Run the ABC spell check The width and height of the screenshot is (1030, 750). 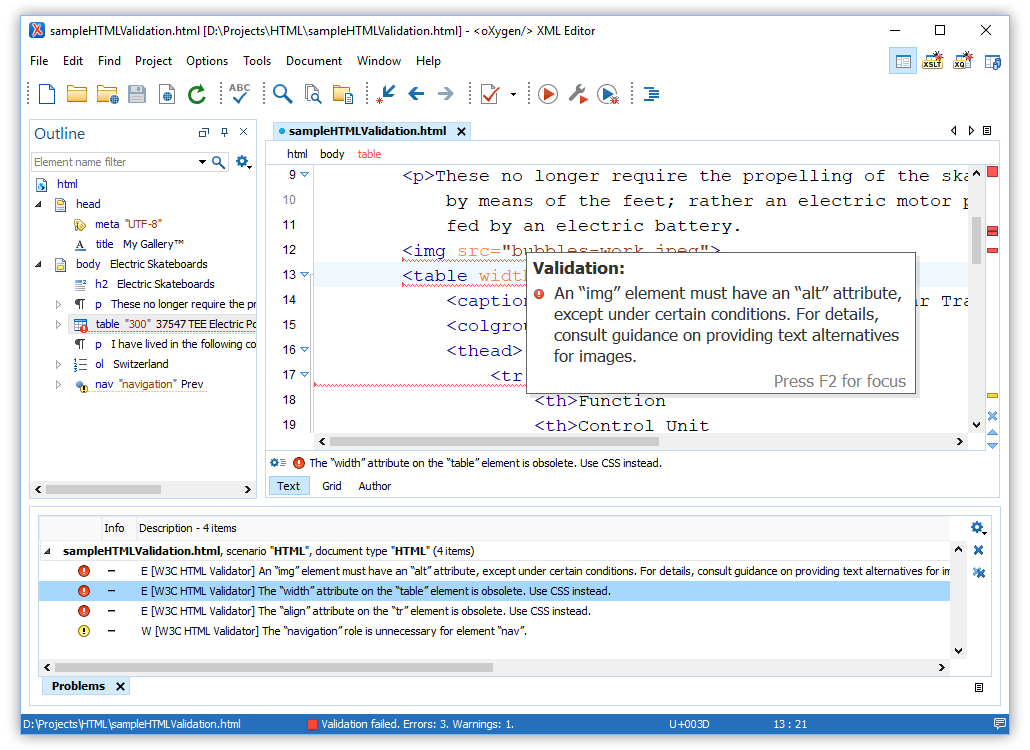coord(240,93)
